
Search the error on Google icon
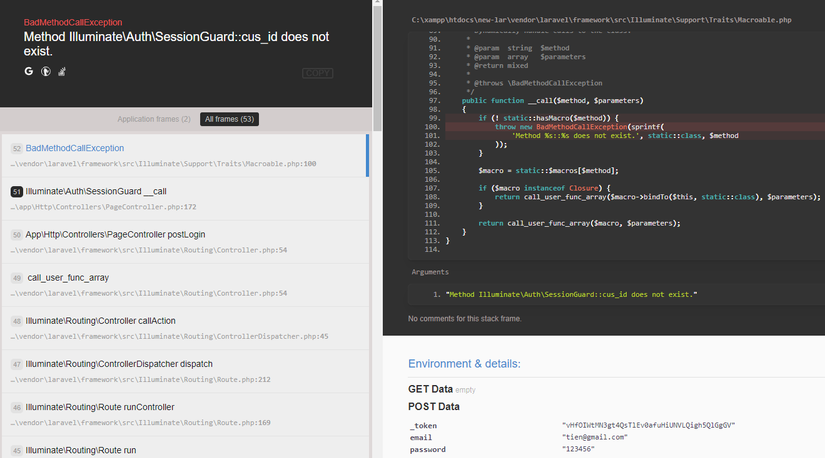[x=28, y=71]
